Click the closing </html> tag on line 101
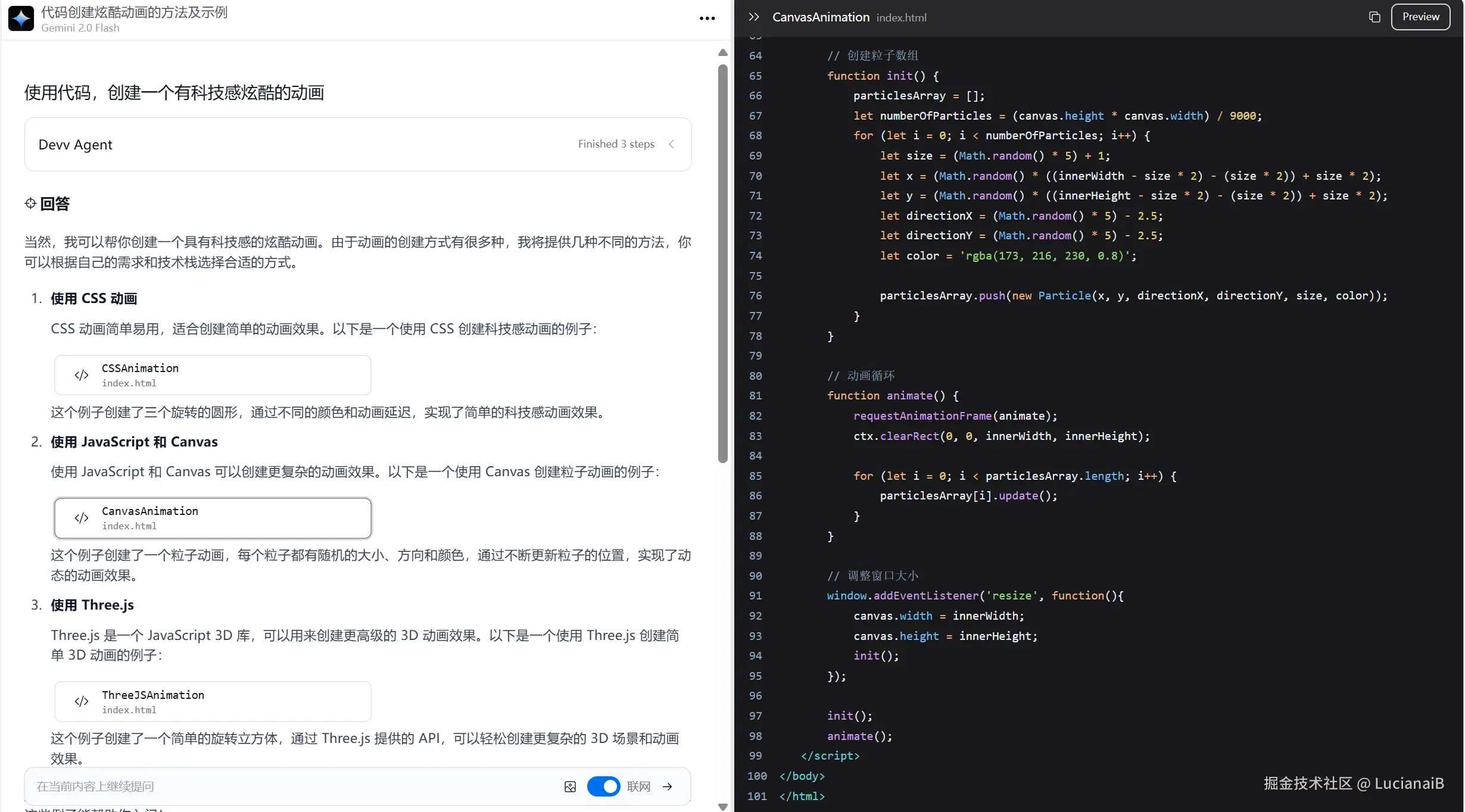The height and width of the screenshot is (812, 1465). [802, 796]
